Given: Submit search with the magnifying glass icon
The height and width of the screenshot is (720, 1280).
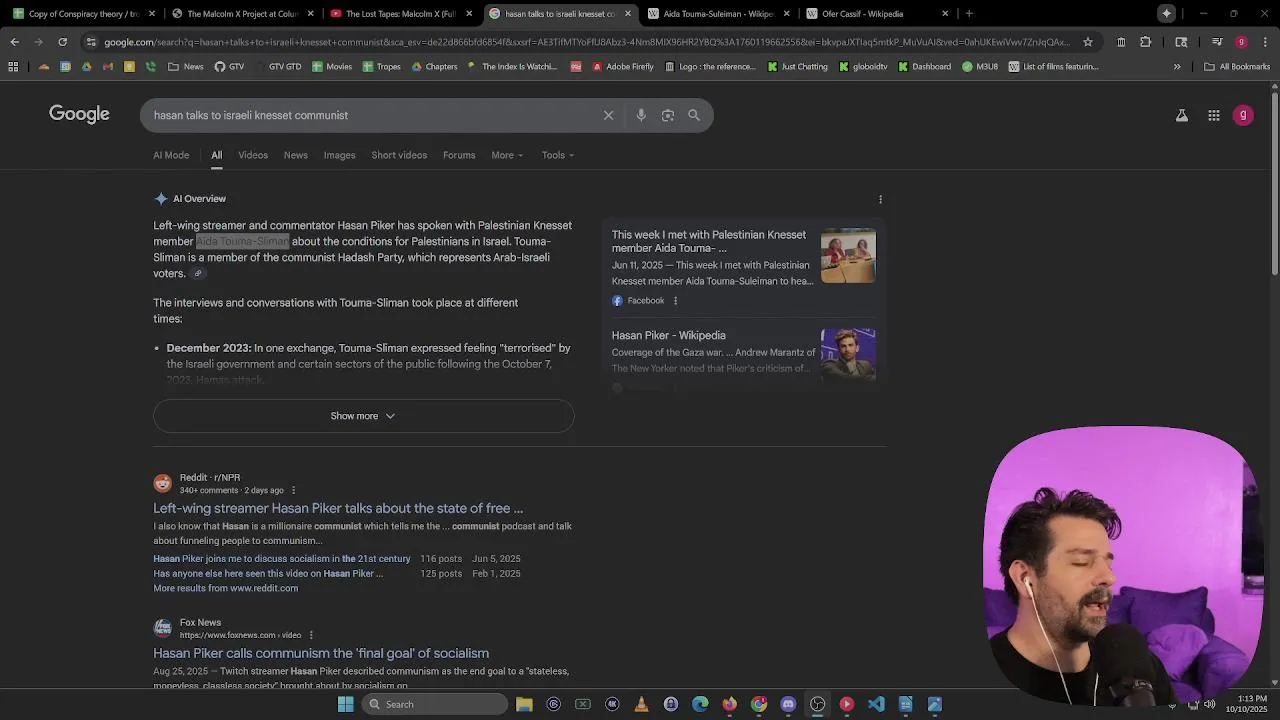Looking at the screenshot, I should click(694, 115).
